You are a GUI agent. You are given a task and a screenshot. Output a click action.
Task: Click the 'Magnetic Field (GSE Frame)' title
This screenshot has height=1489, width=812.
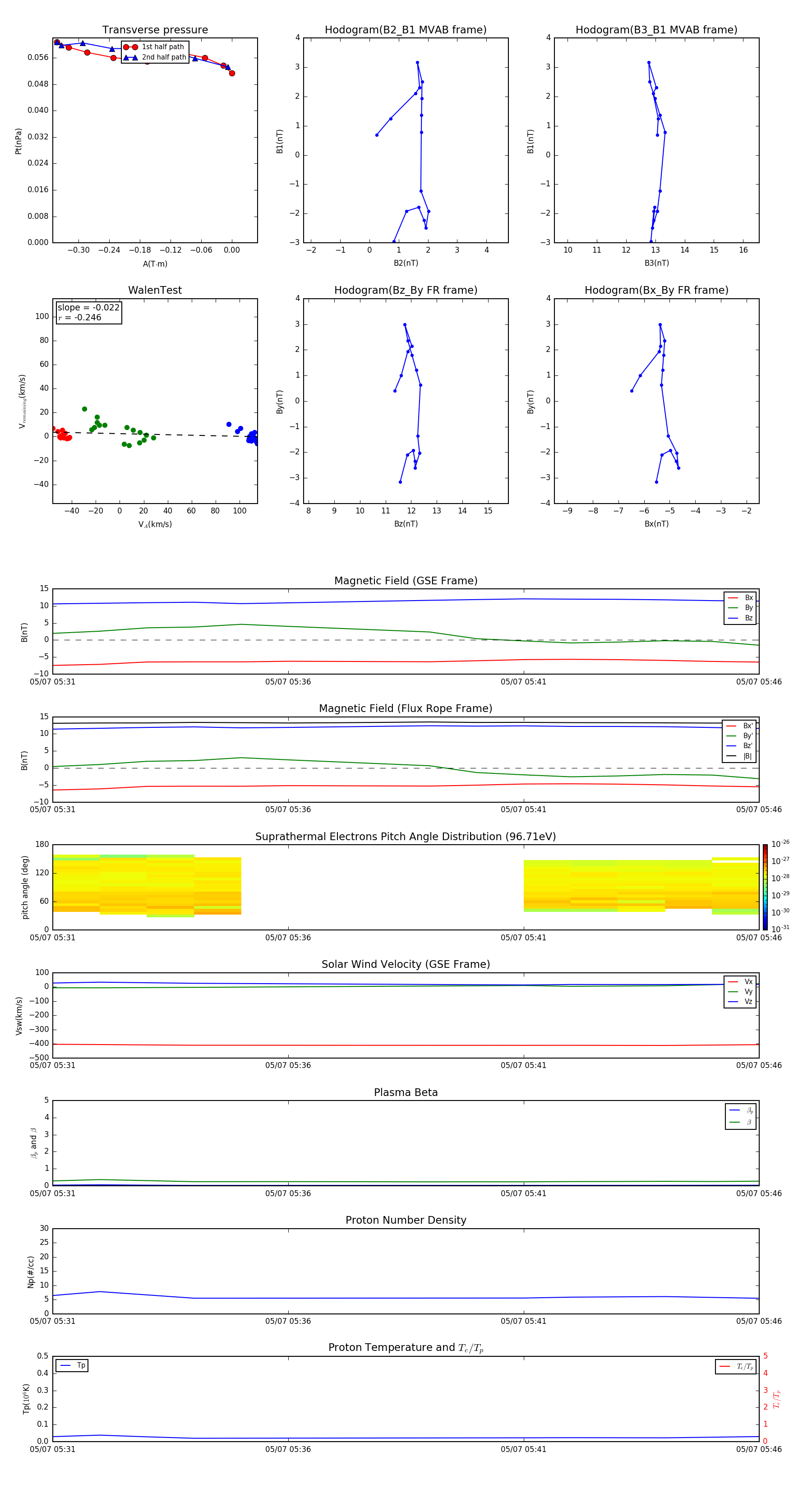[406, 581]
